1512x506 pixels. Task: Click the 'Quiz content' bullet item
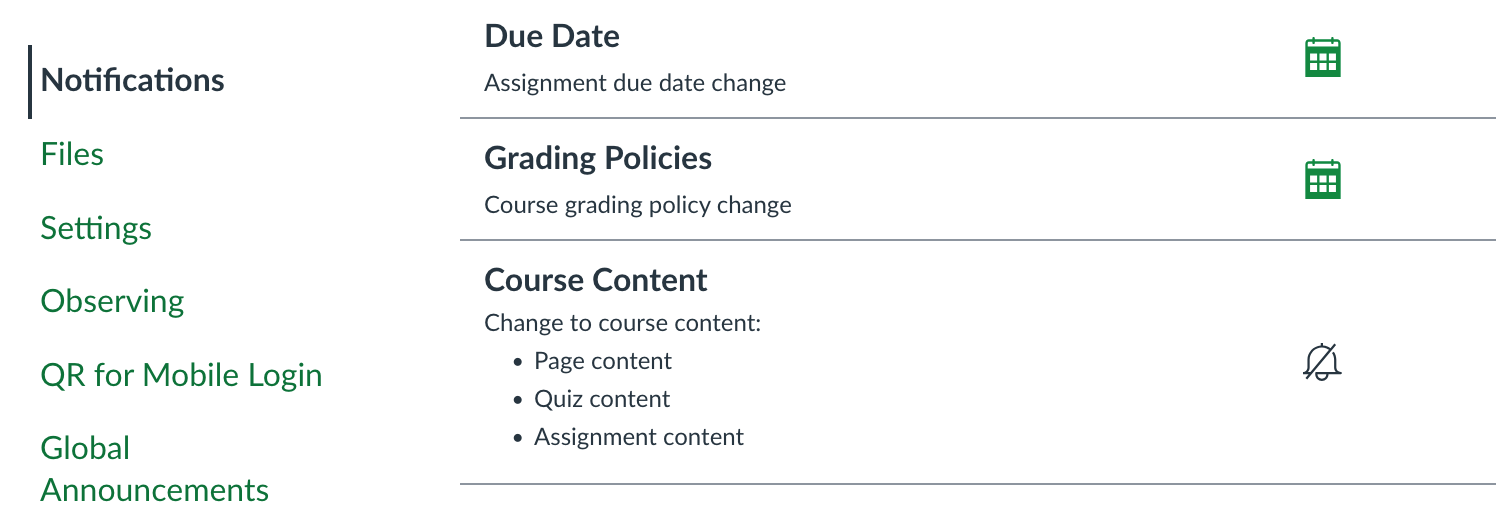point(602,399)
